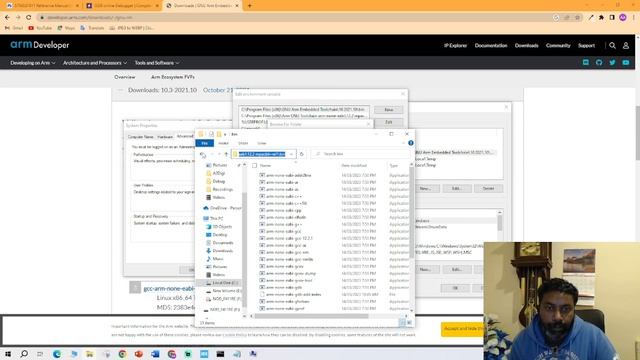Open Support in Arm header
Screen dimensions: 640x360
click(586, 46)
